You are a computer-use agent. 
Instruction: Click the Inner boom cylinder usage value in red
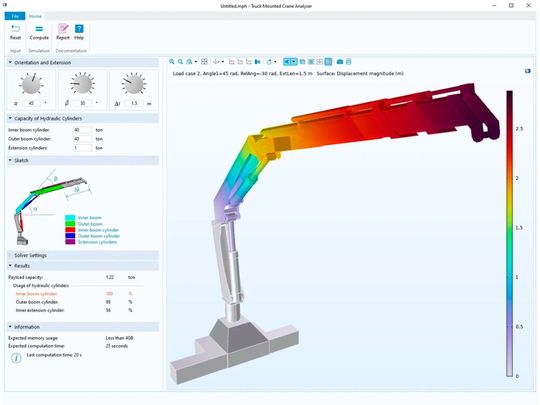[x=110, y=294]
